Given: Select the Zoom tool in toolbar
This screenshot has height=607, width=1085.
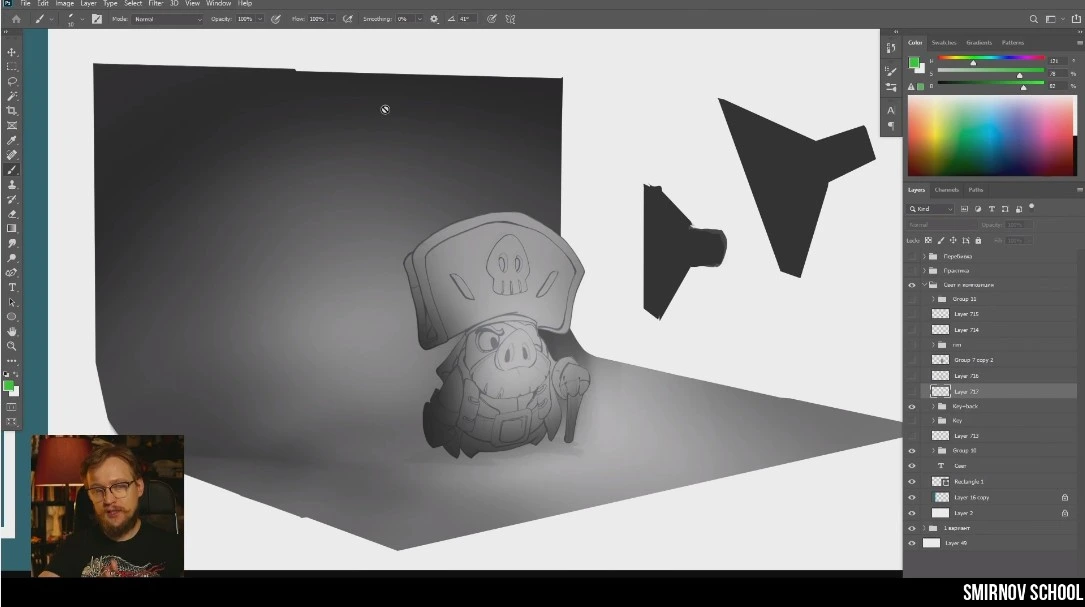Looking at the screenshot, I should pyautogui.click(x=12, y=346).
